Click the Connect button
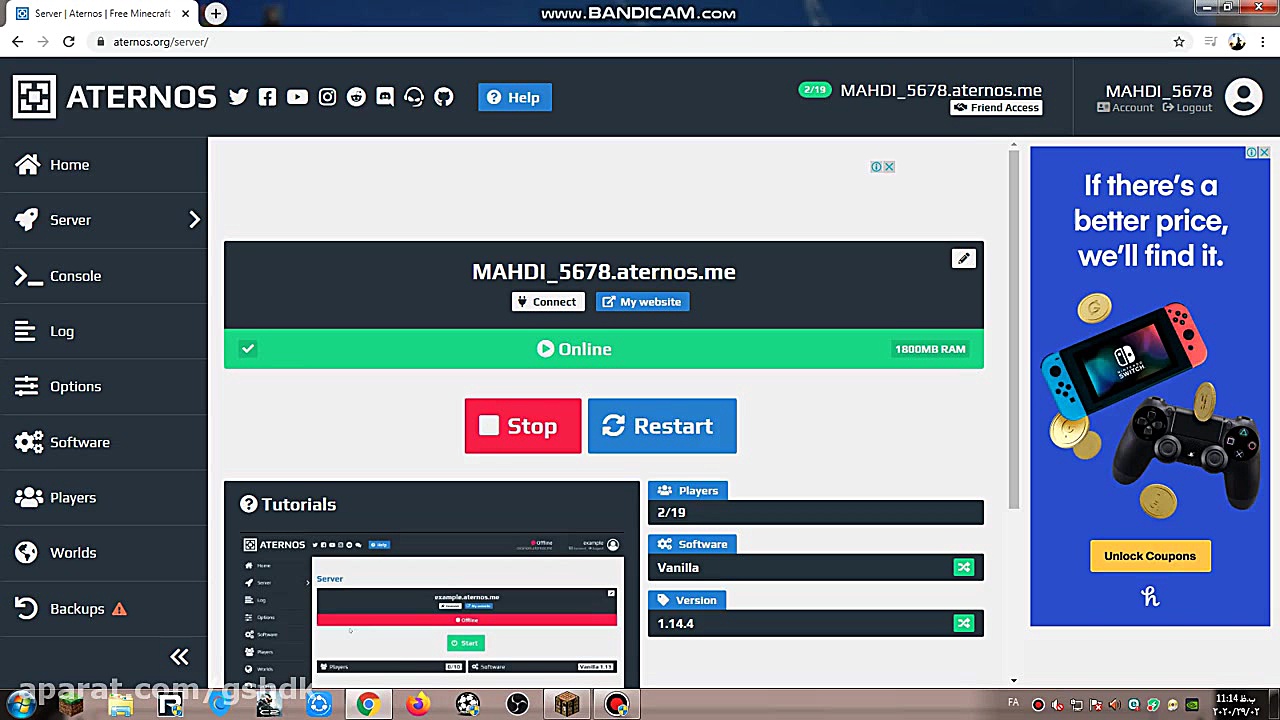Screen dimensions: 1280x720 (x=548, y=302)
